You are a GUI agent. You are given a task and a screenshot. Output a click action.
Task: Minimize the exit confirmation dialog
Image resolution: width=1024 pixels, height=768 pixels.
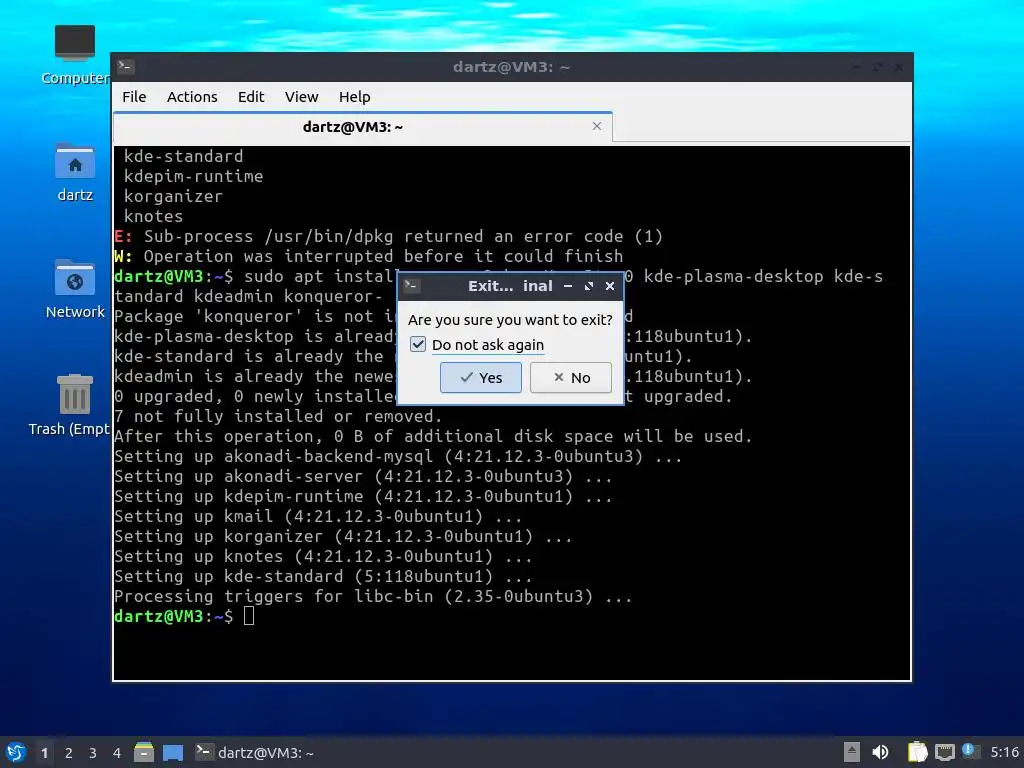pos(568,286)
